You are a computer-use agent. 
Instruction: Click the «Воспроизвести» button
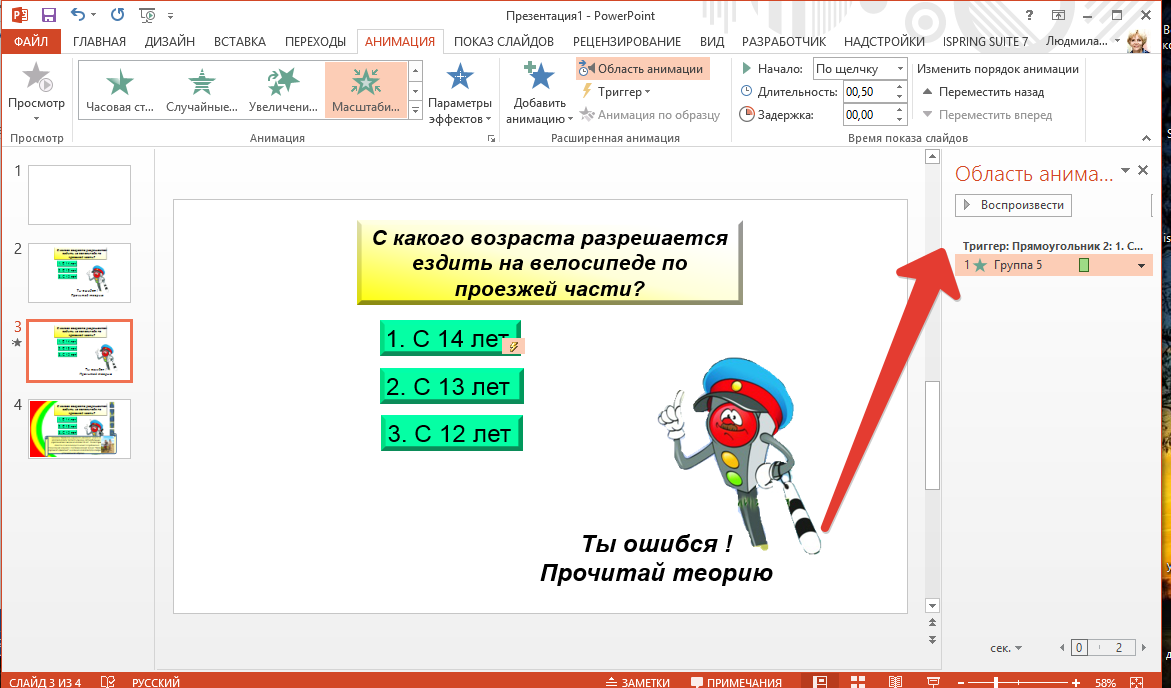coord(1014,204)
